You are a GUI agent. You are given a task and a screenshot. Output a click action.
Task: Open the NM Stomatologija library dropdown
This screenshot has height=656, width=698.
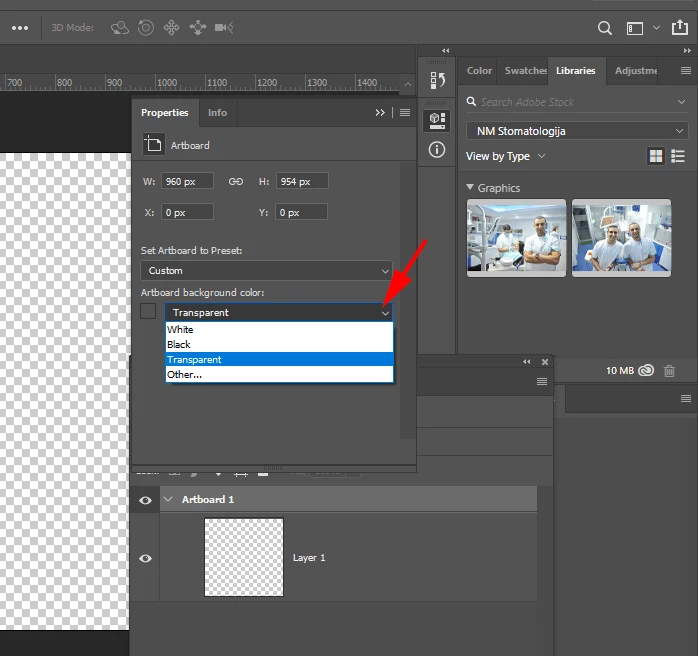(577, 131)
